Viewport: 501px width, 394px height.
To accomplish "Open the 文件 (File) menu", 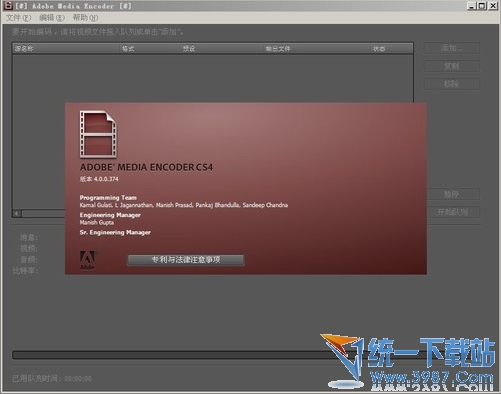I will [x=18, y=18].
